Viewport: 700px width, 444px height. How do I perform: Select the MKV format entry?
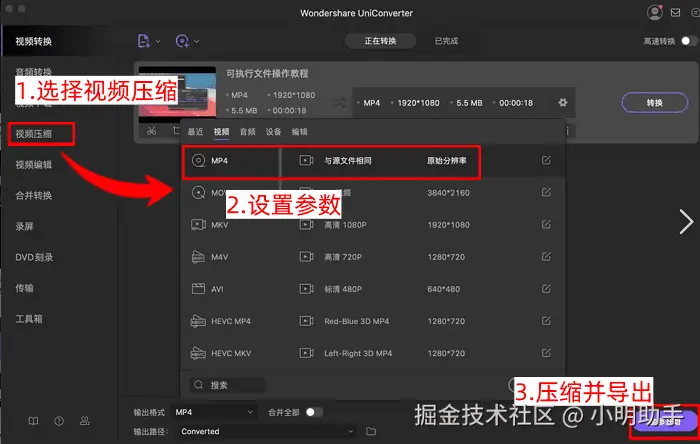pos(231,224)
